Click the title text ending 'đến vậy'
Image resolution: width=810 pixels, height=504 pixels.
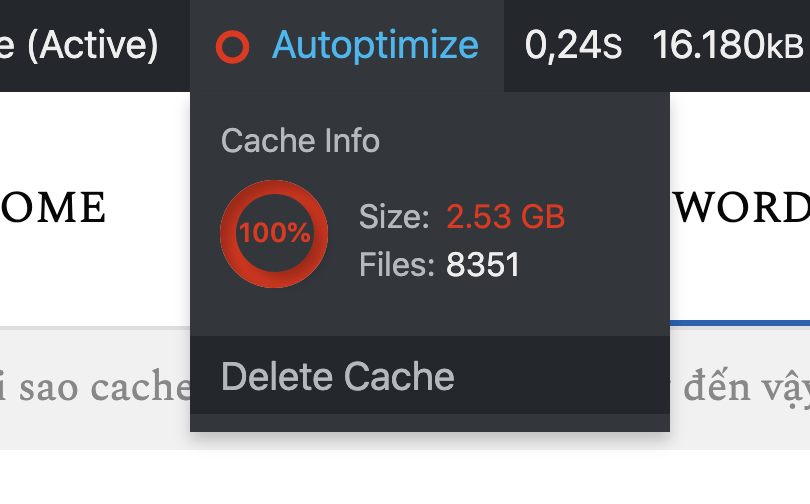746,388
